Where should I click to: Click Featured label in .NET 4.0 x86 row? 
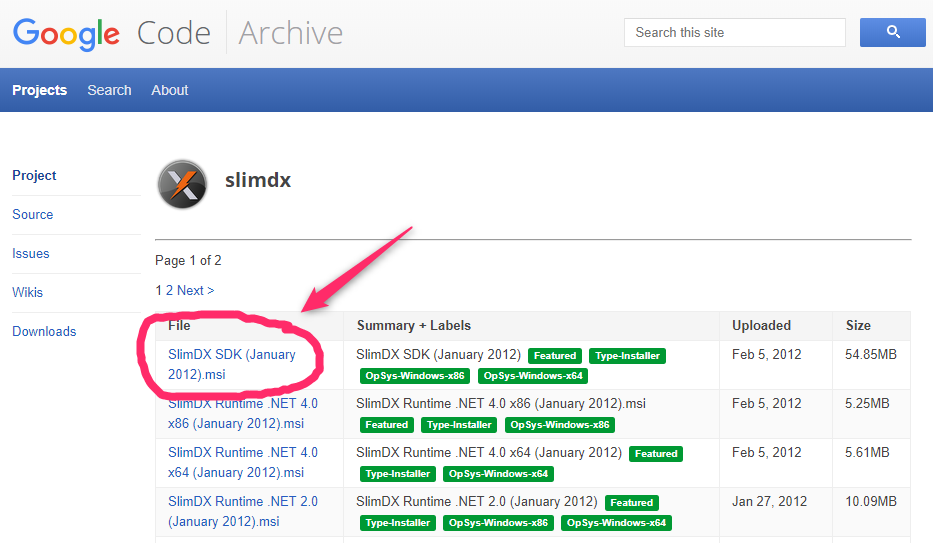[387, 425]
